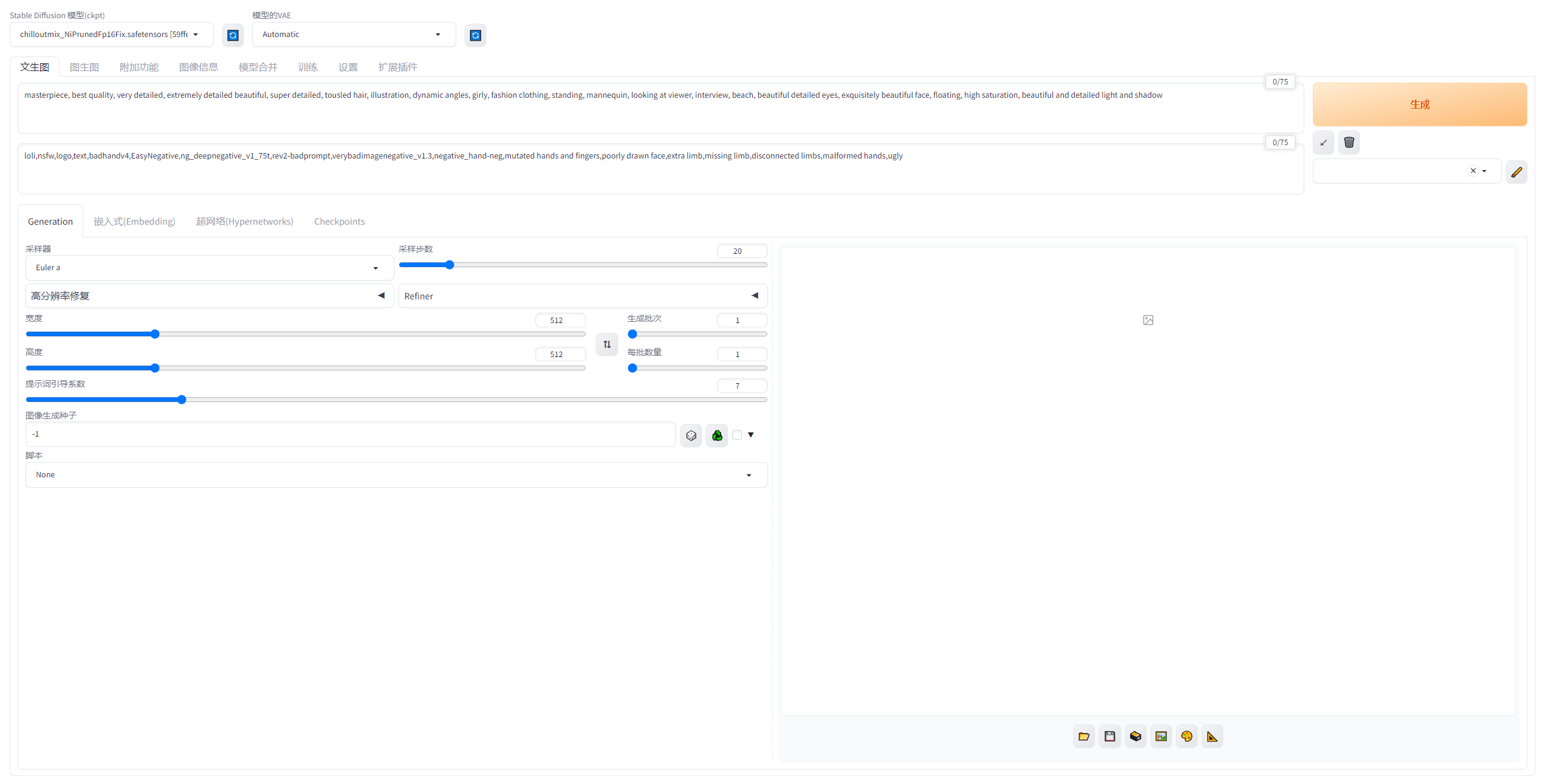Click the orange 生成 button
Image resolution: width=1545 pixels, height=784 pixels.
(x=1419, y=104)
